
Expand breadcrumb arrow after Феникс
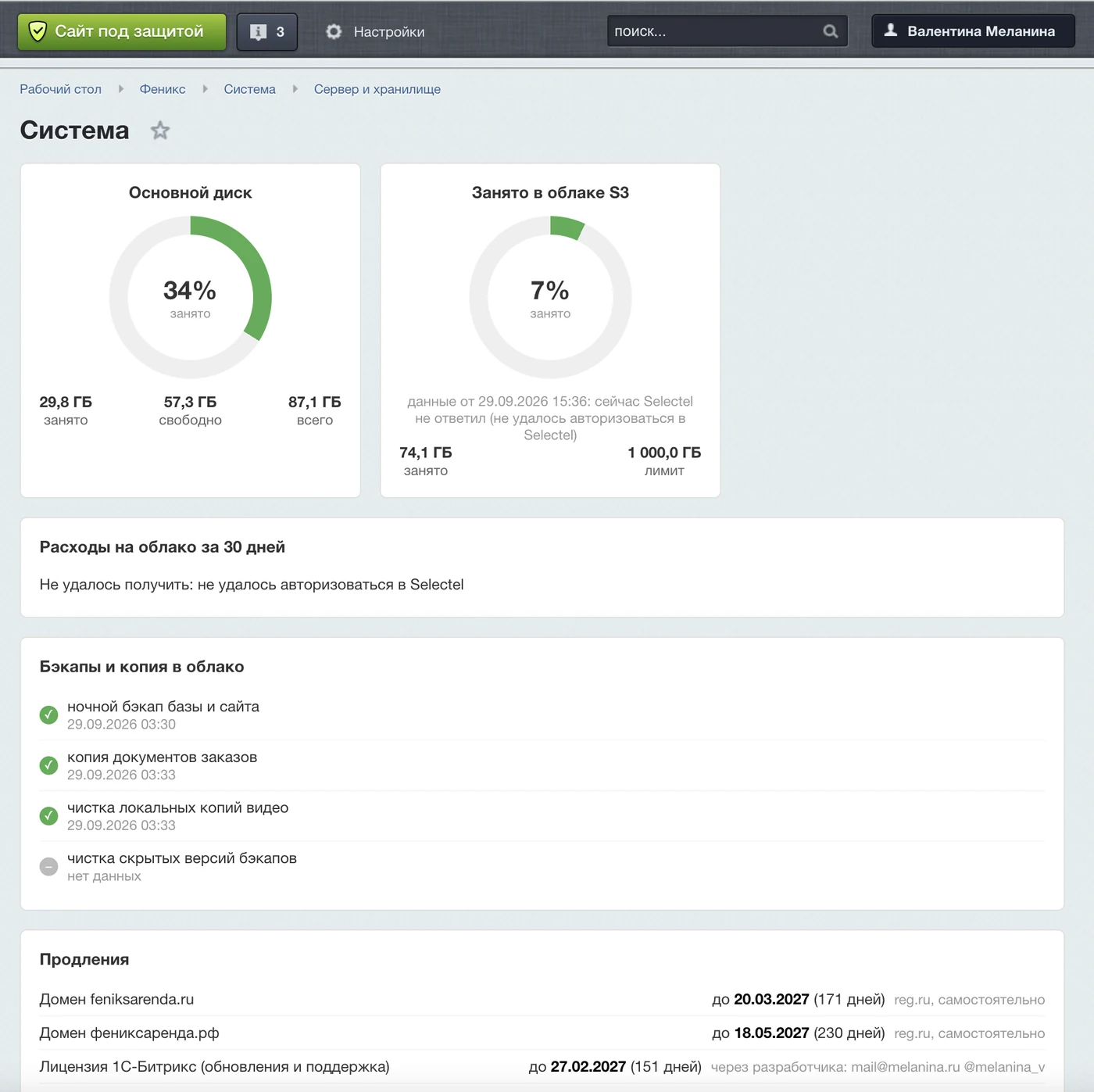pyautogui.click(x=206, y=89)
